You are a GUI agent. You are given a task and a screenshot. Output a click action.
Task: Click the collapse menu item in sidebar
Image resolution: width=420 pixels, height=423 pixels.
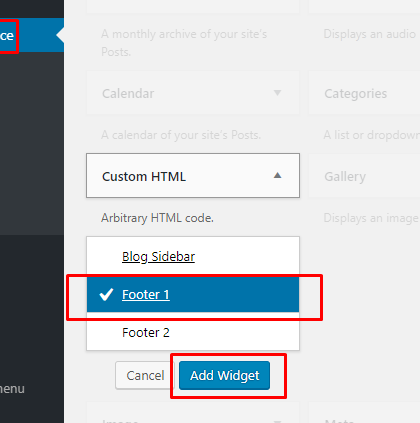point(12,389)
